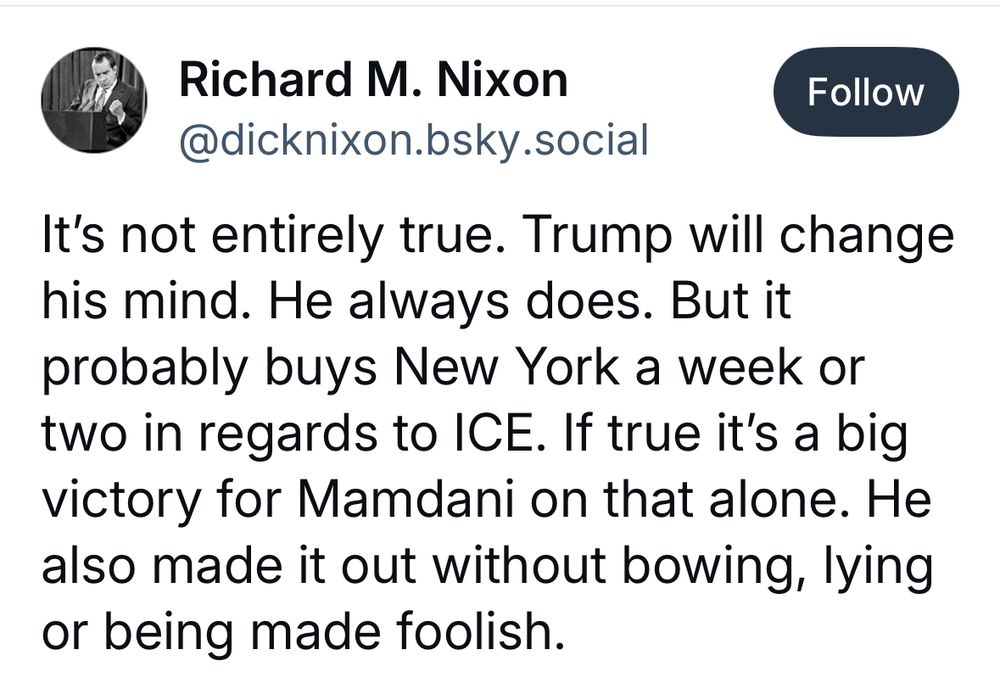Click the opening sentence "It's not entirely true."
Viewport: 1000px width, 690px height.
[270, 236]
